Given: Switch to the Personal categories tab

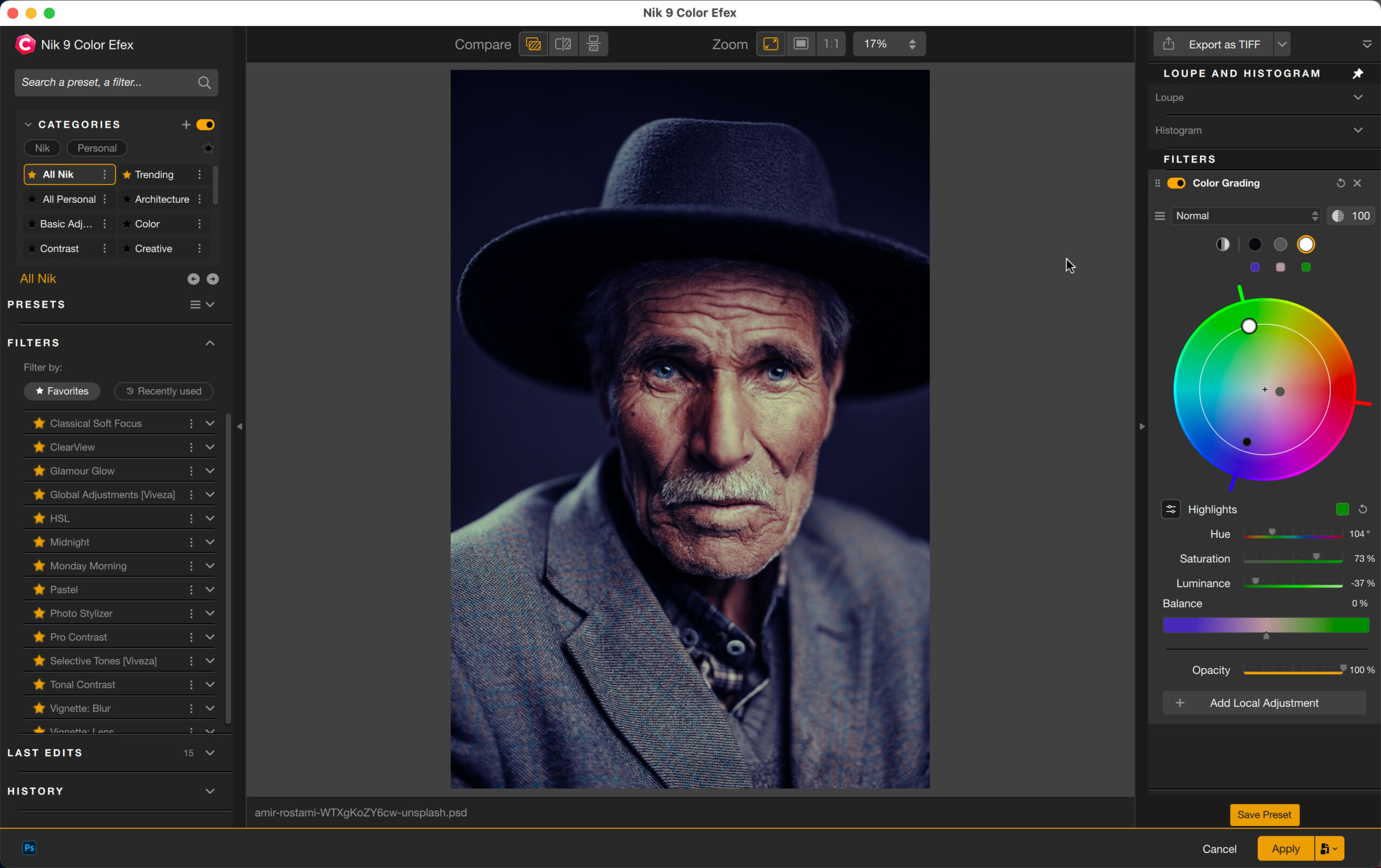Looking at the screenshot, I should click(97, 148).
